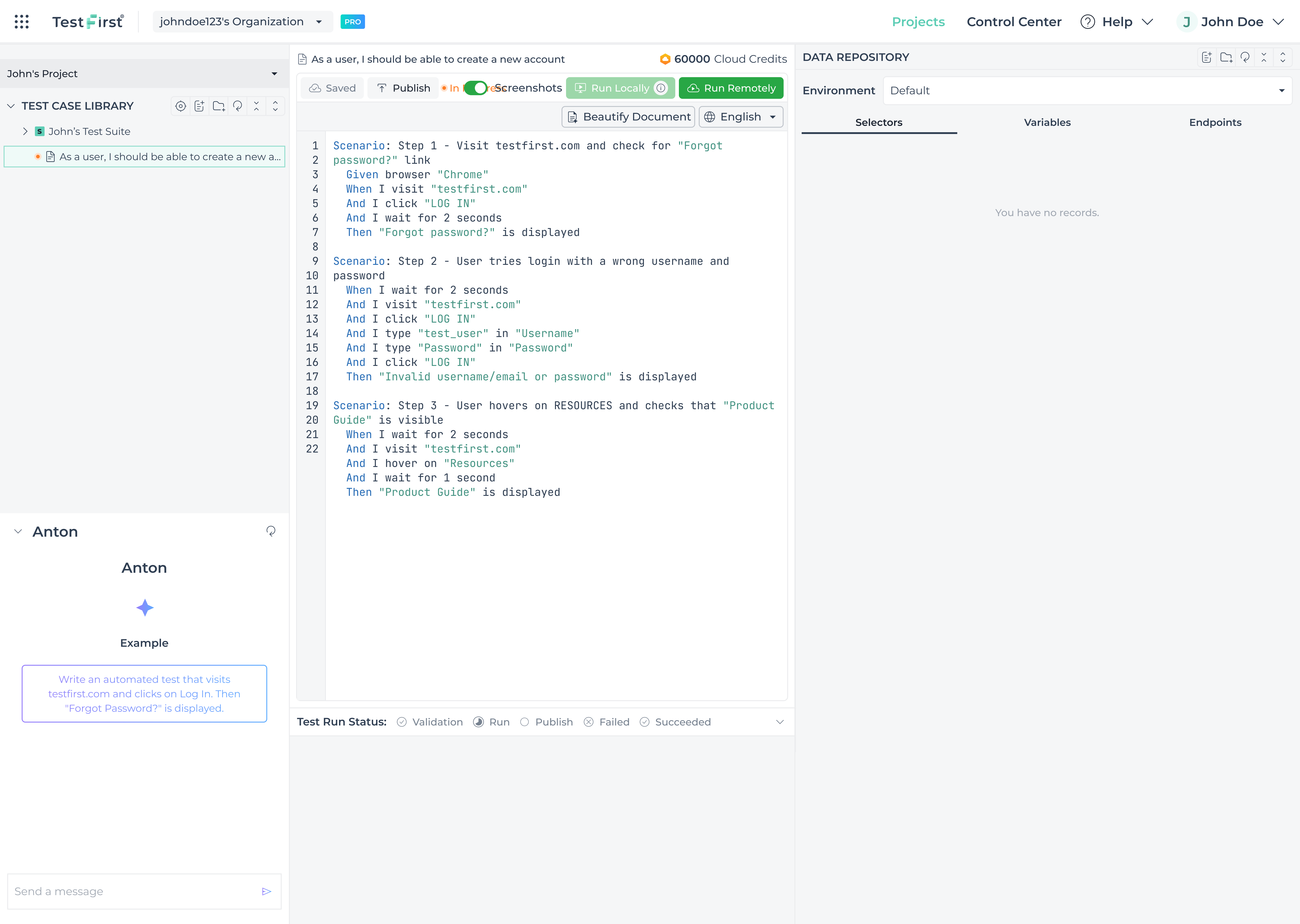Screen dimensions: 1300x924
Task: Select the 'As a user' test case
Action: (145, 157)
